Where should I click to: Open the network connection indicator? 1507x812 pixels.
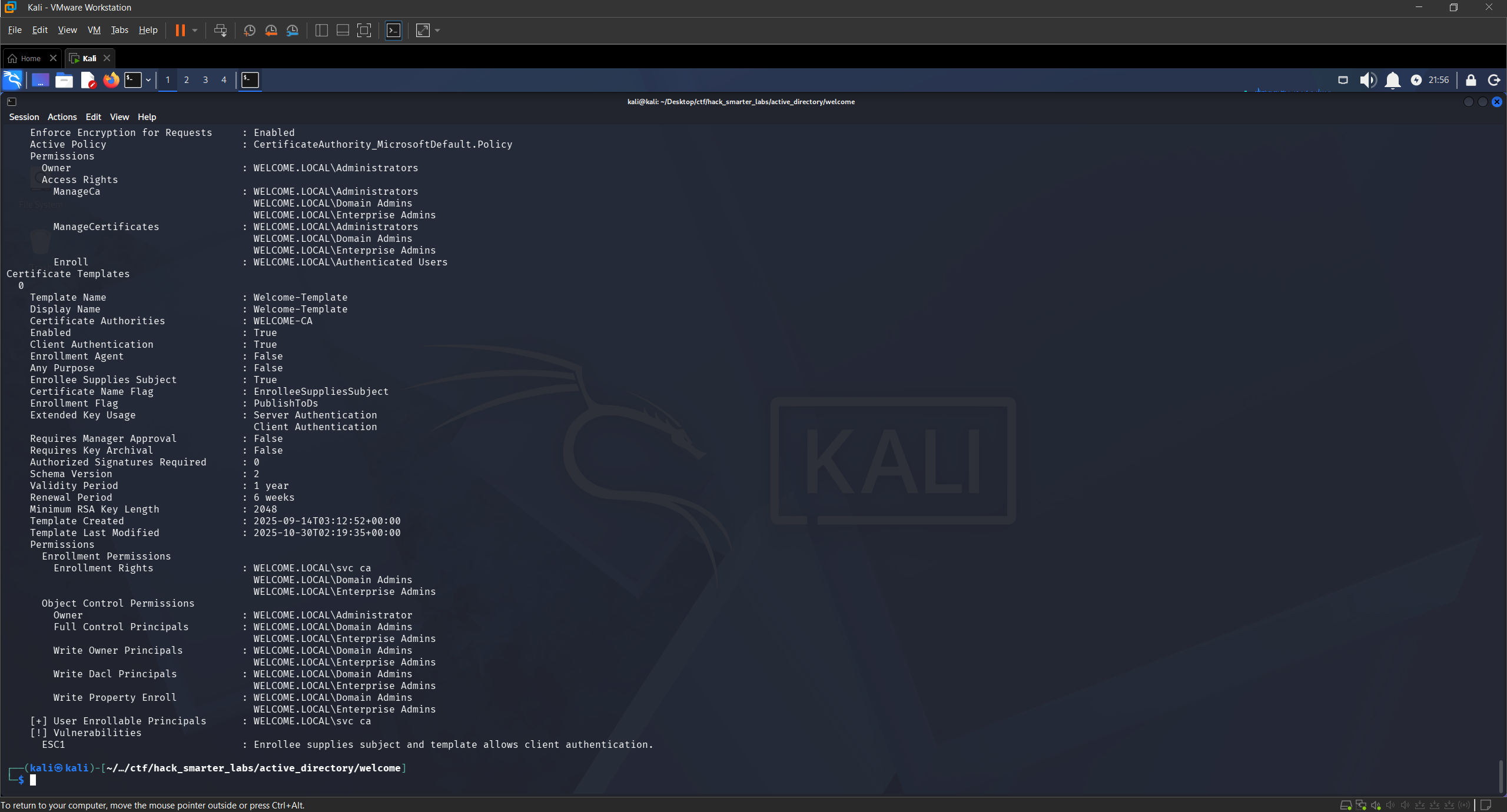point(1343,80)
